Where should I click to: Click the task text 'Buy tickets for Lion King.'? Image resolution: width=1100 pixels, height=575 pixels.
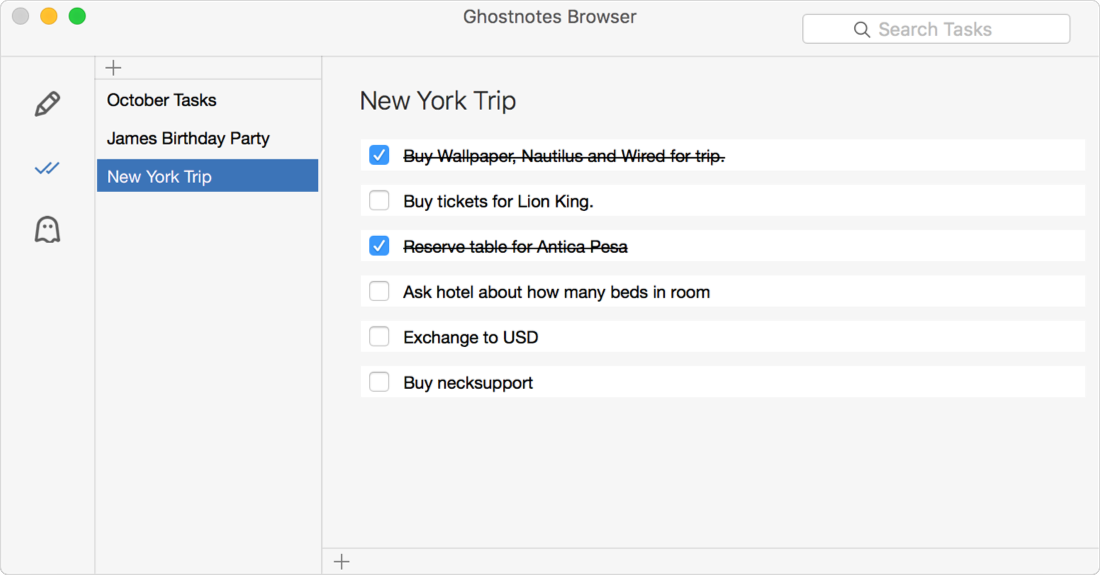tap(498, 201)
